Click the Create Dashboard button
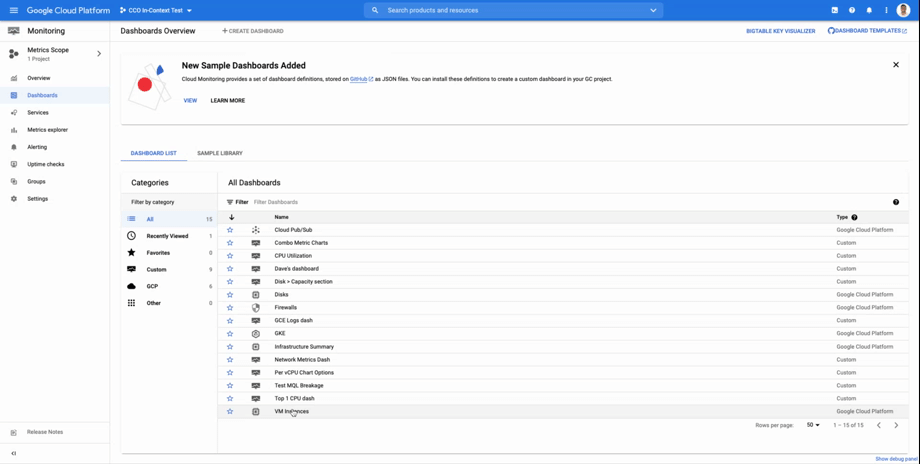The image size is (920, 464). tap(252, 31)
